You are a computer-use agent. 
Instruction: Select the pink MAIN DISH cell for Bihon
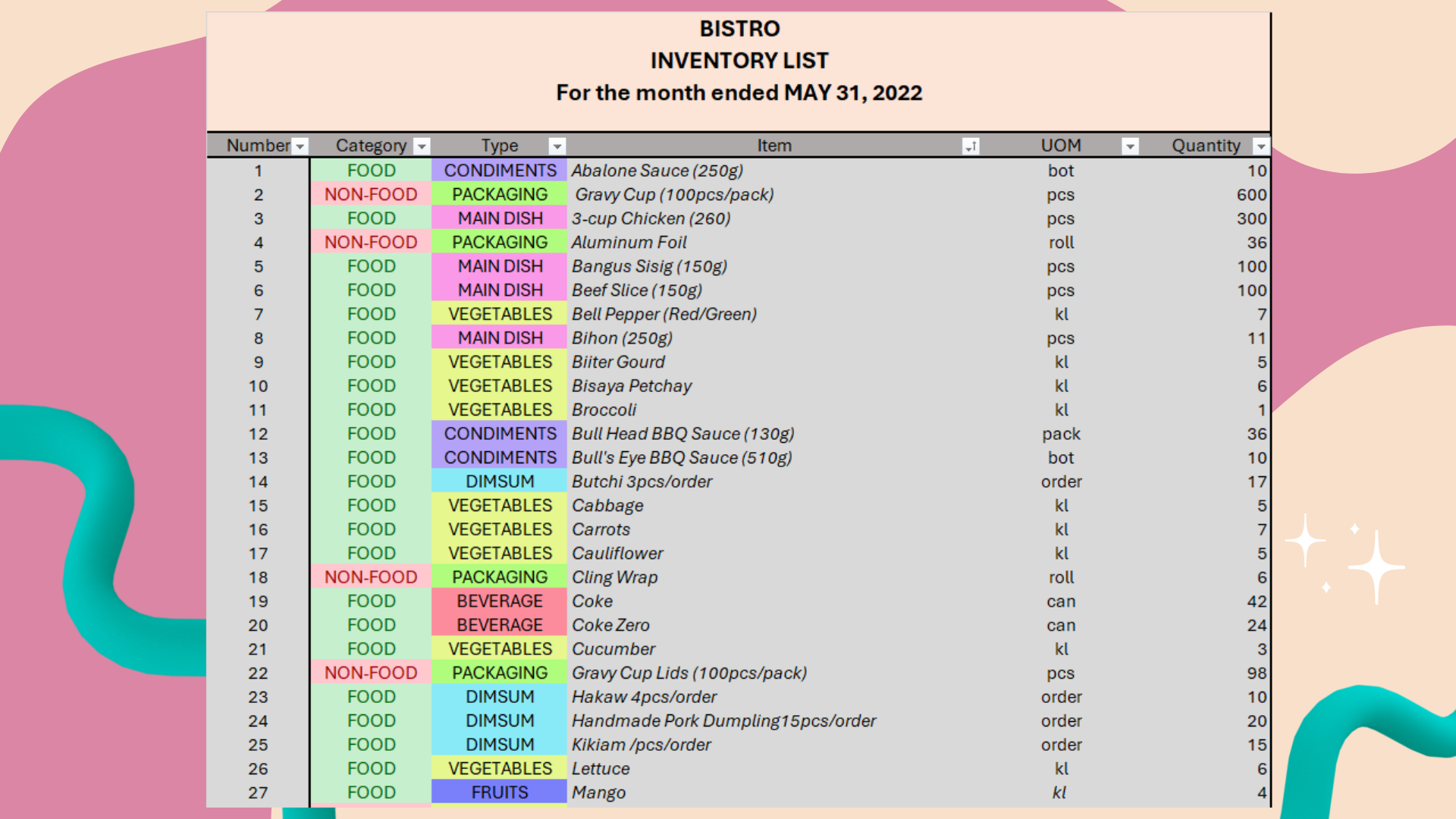[500, 338]
